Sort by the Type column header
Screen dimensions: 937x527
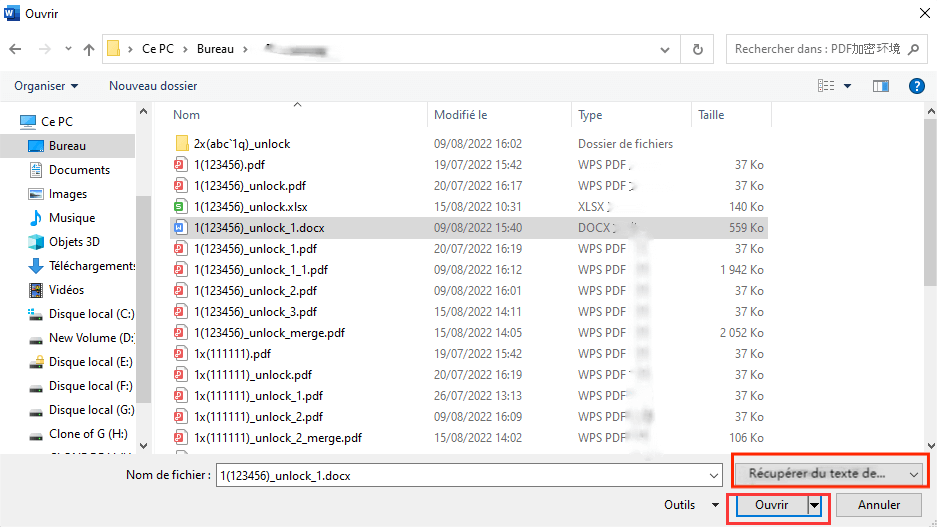(590, 115)
